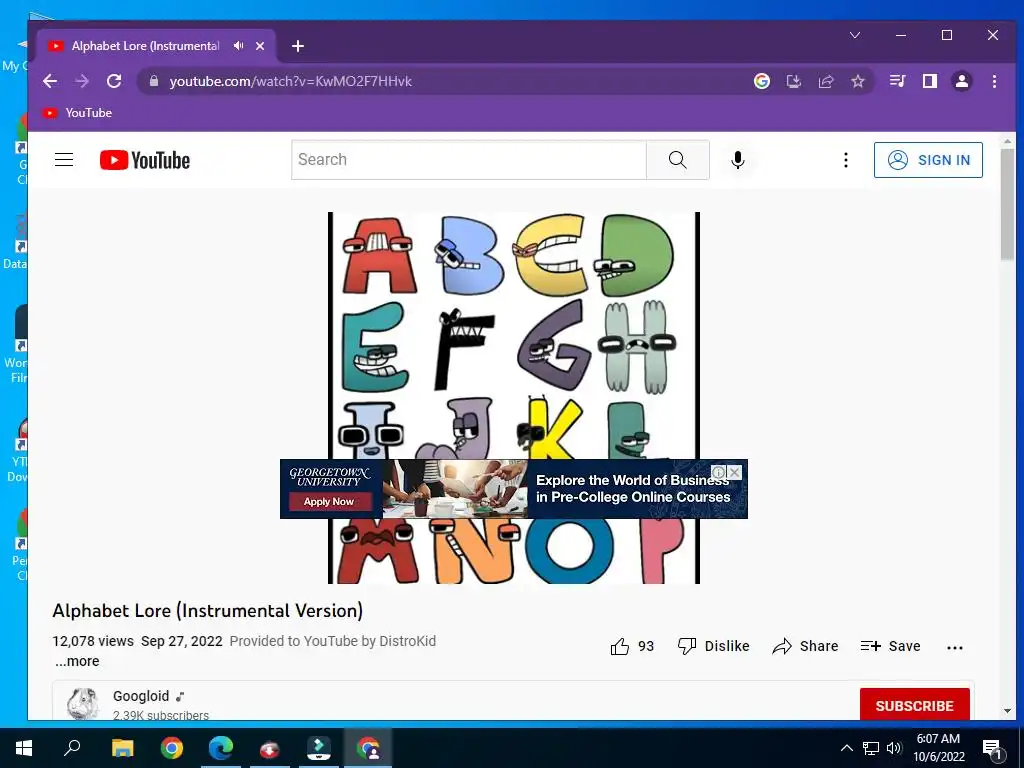Click the page vertical scrollbar thumb
The image size is (1024, 768).
pyautogui.click(x=1007, y=204)
